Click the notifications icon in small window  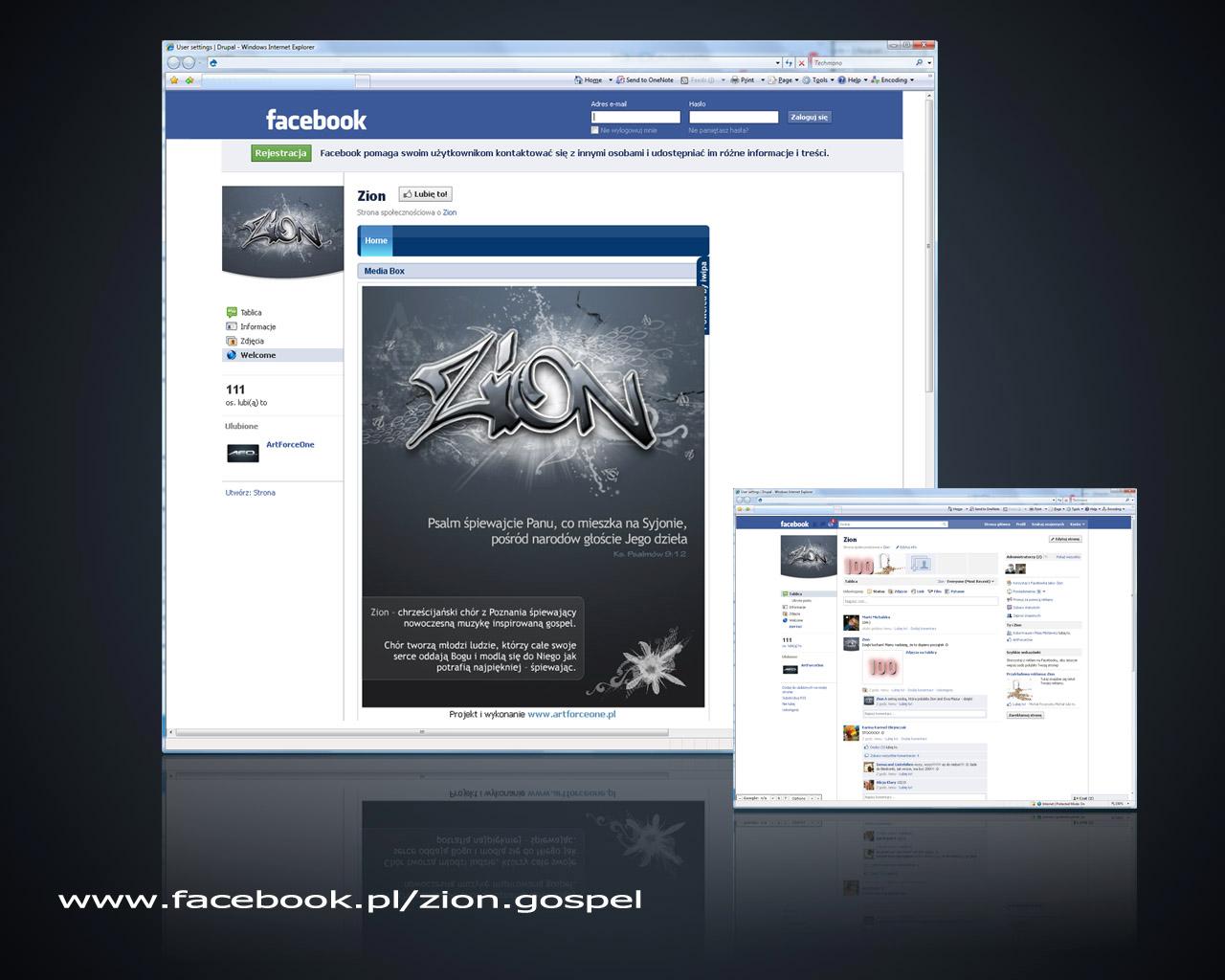click(x=830, y=523)
